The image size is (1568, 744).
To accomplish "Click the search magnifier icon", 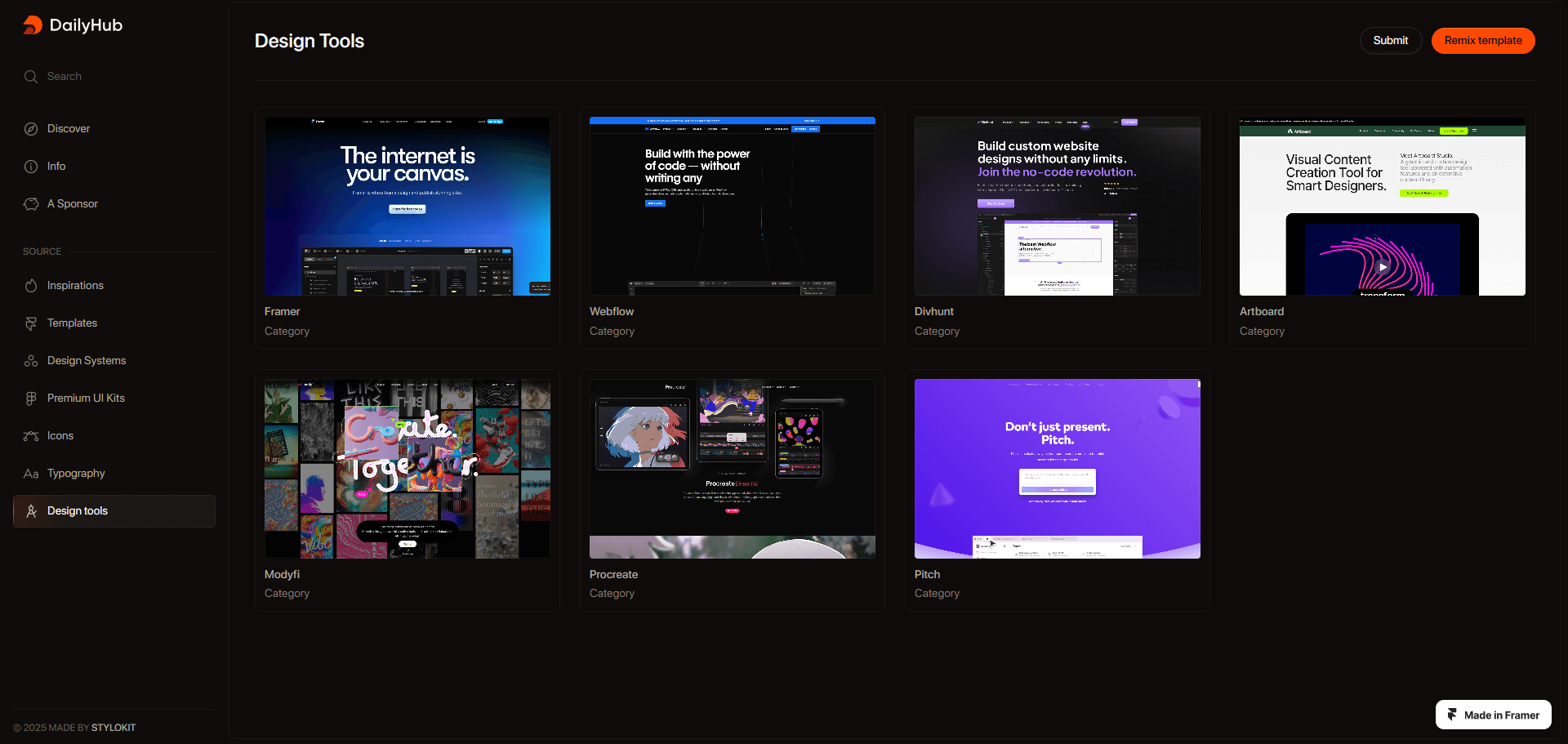I will (x=31, y=77).
